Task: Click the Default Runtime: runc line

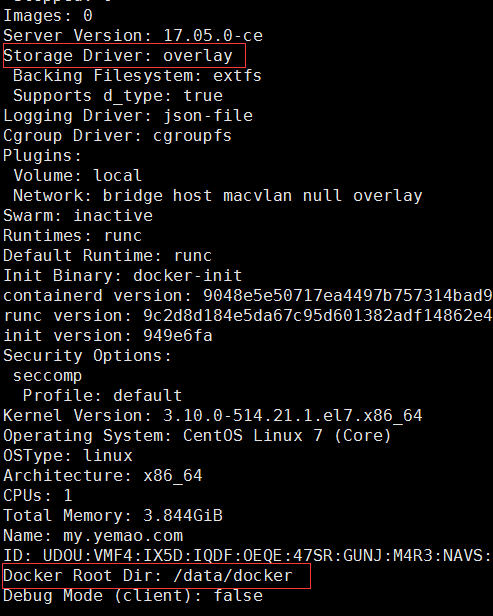Action: [x=108, y=256]
